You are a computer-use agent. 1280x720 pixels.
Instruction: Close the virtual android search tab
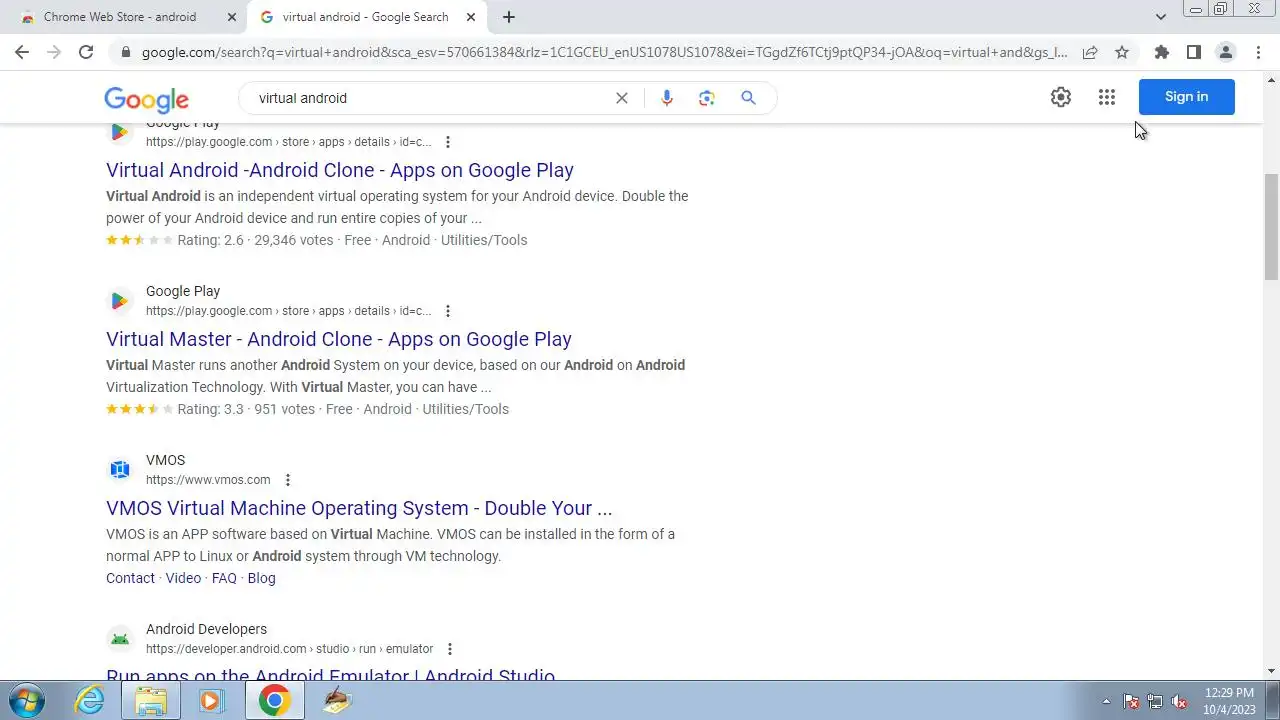[471, 17]
